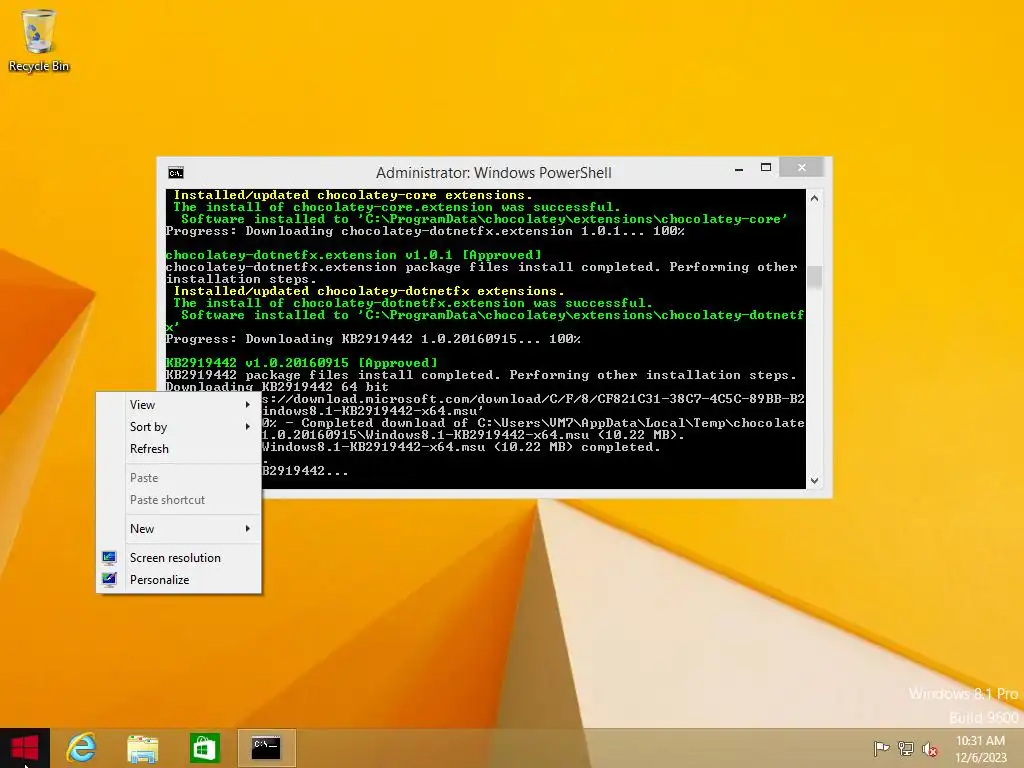
Task: Minimize the PowerShell window
Action: pyautogui.click(x=739, y=168)
